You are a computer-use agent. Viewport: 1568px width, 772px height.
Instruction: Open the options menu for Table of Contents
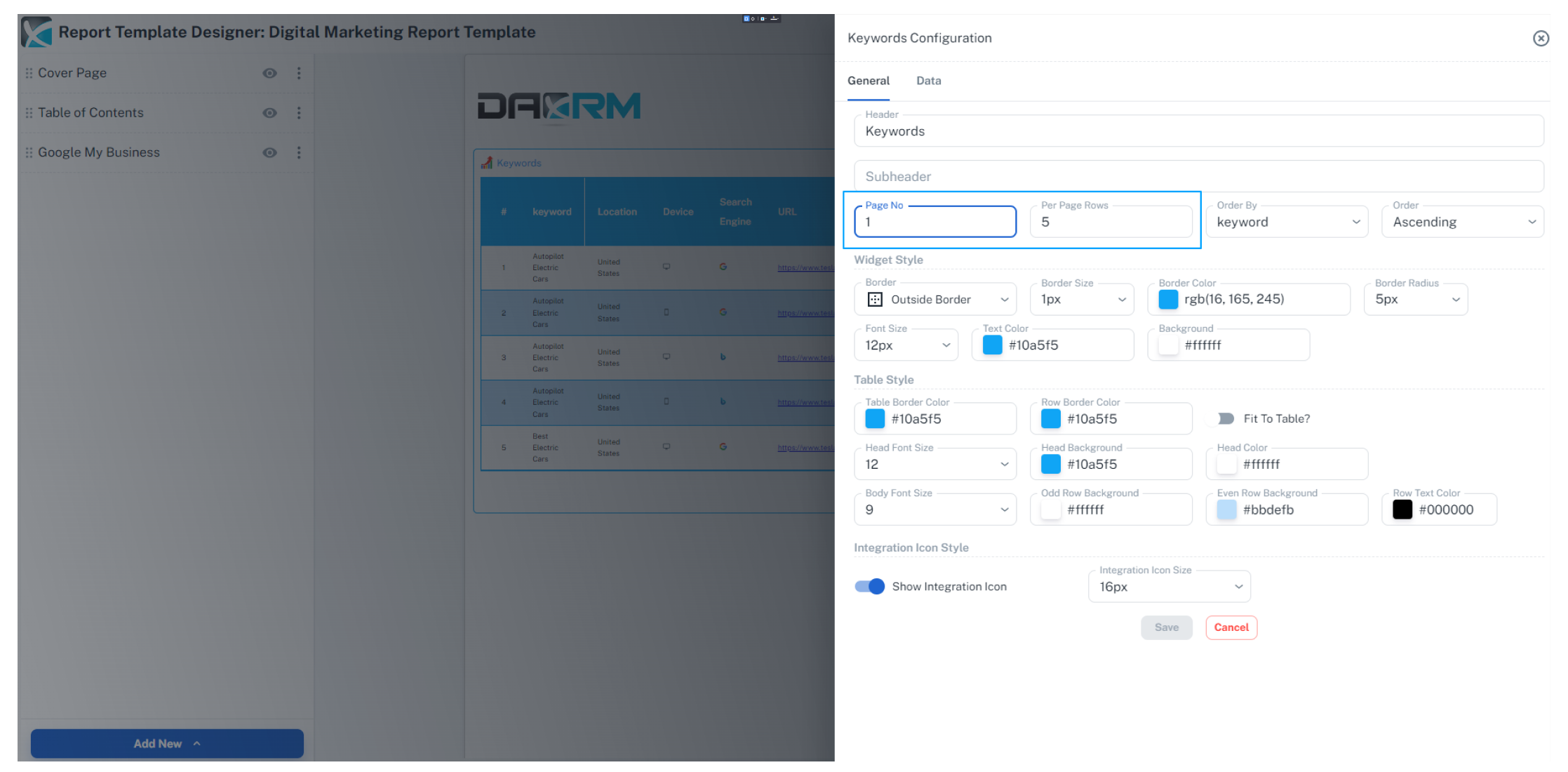click(x=299, y=113)
